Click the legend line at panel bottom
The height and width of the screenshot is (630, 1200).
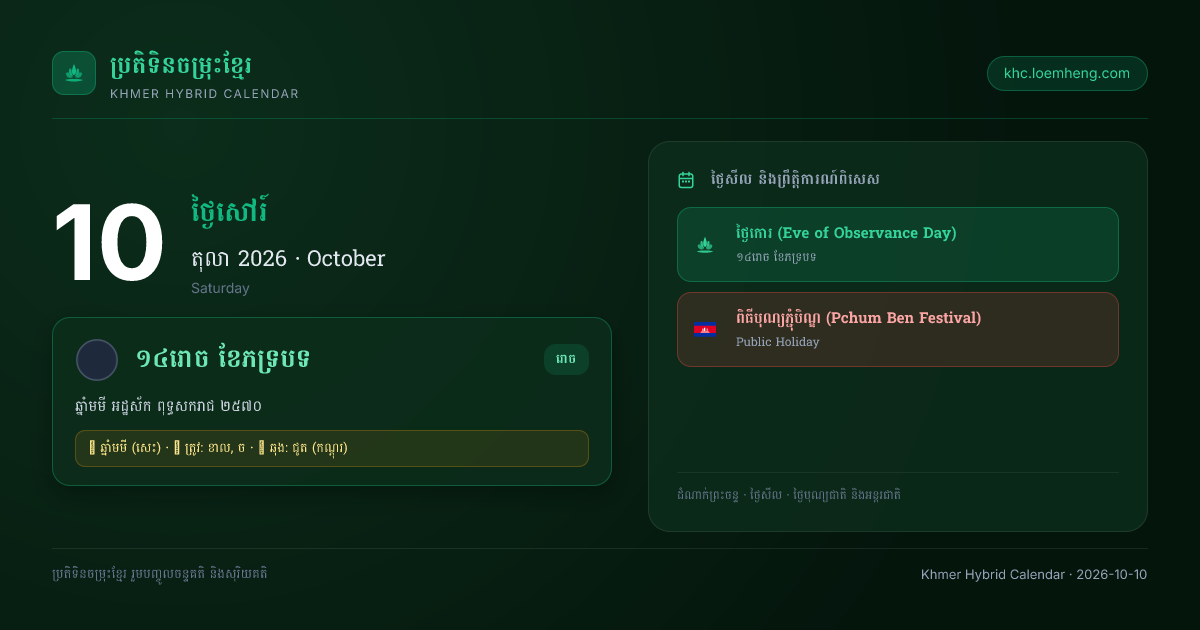point(789,494)
